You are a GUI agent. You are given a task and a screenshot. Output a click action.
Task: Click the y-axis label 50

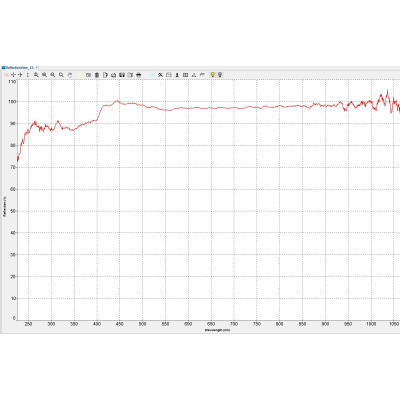[13, 211]
